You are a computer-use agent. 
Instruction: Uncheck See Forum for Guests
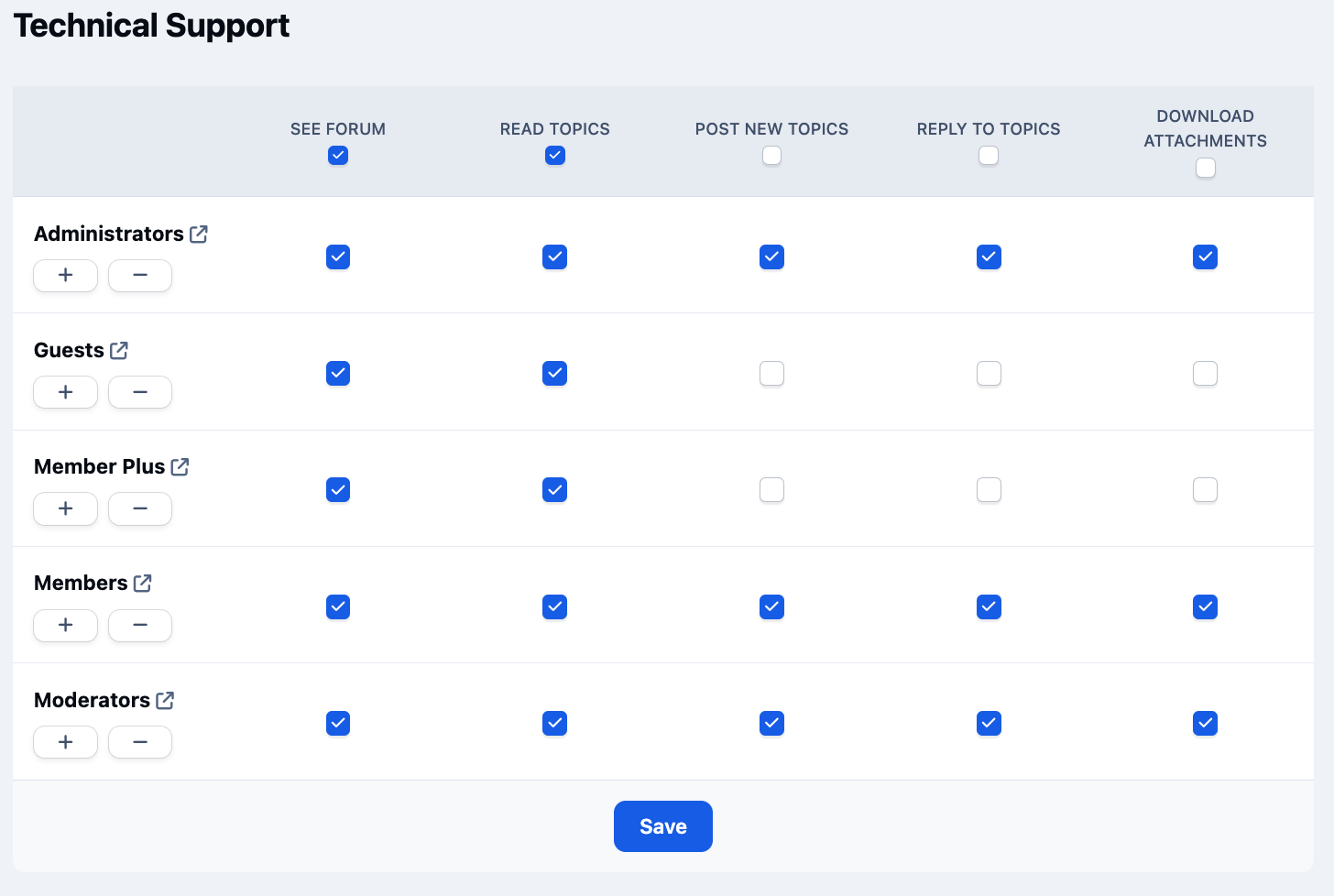[x=338, y=374]
